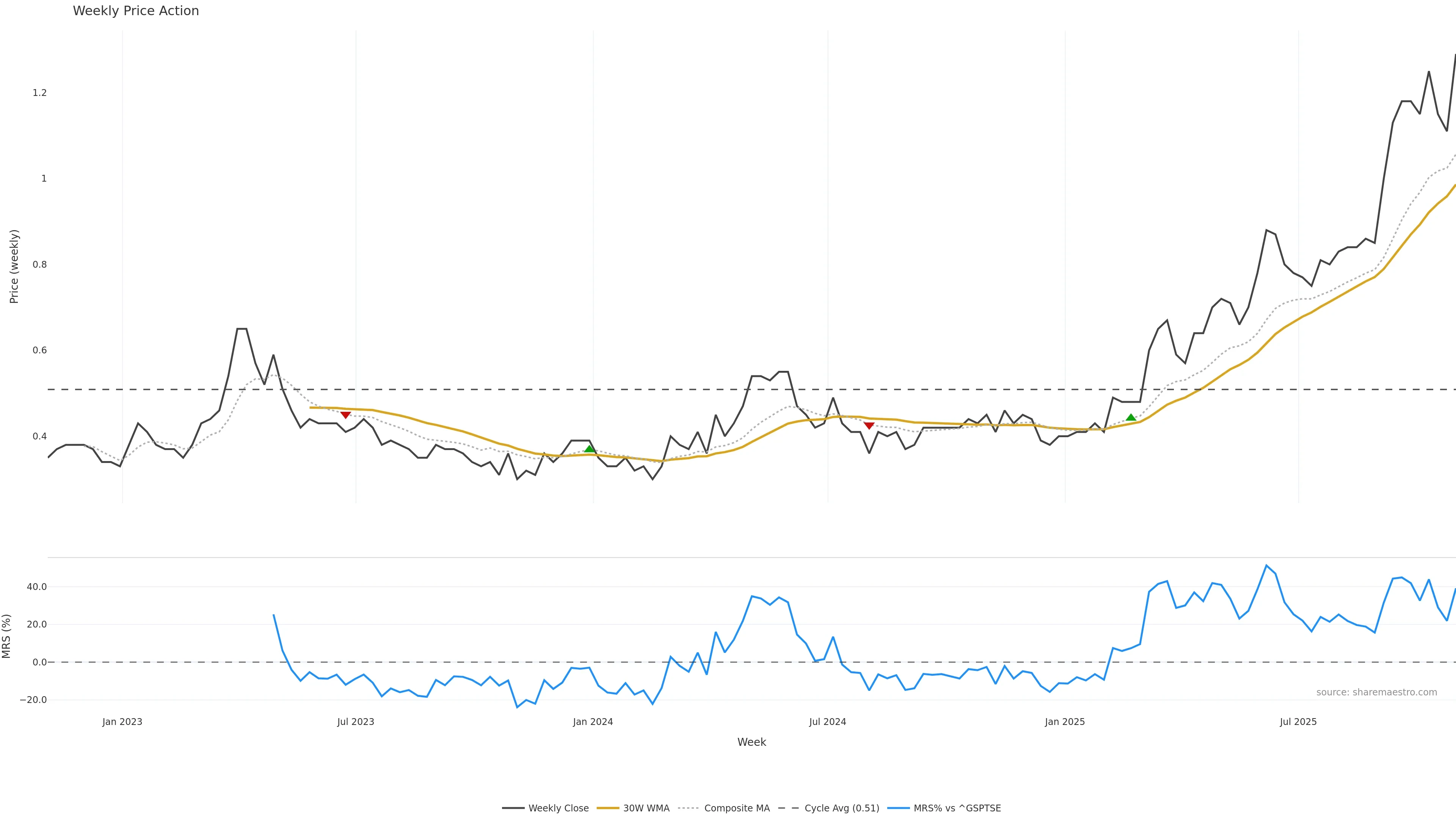
Task: Select the −20.0 MRS axis tick label
Action: click(33, 700)
